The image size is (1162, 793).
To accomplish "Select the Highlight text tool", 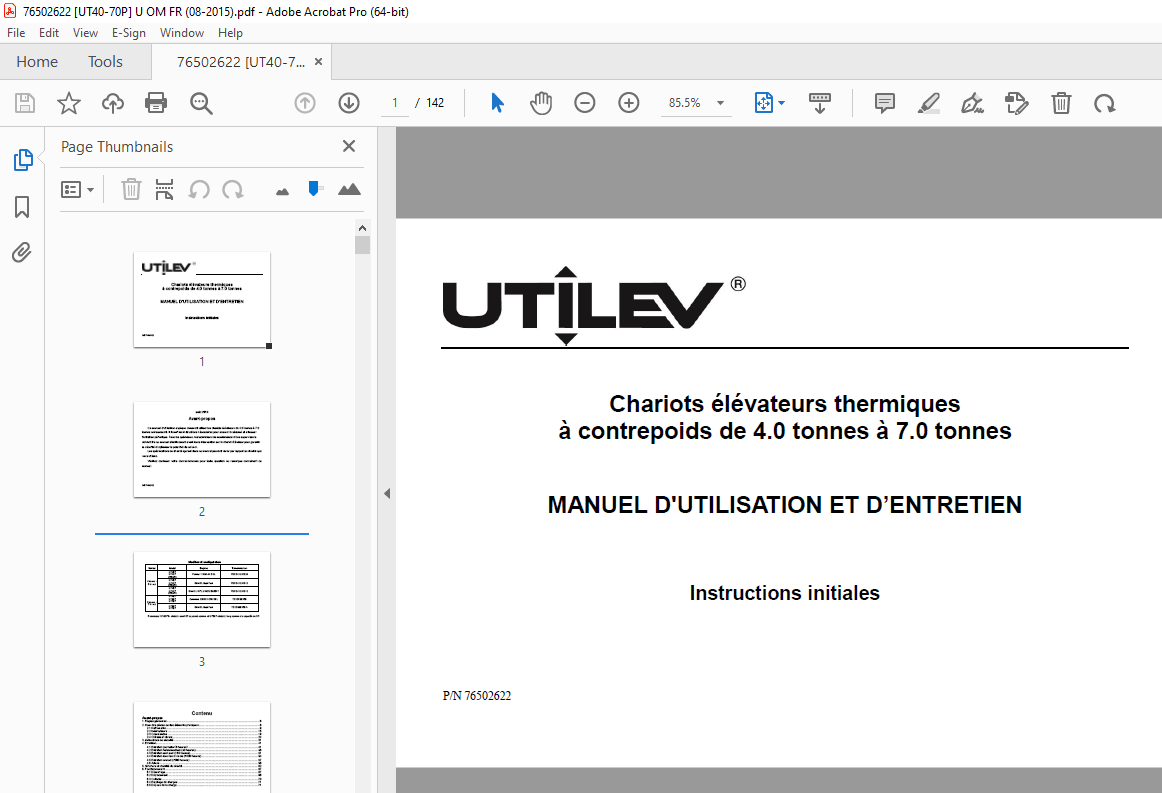I will coord(928,102).
